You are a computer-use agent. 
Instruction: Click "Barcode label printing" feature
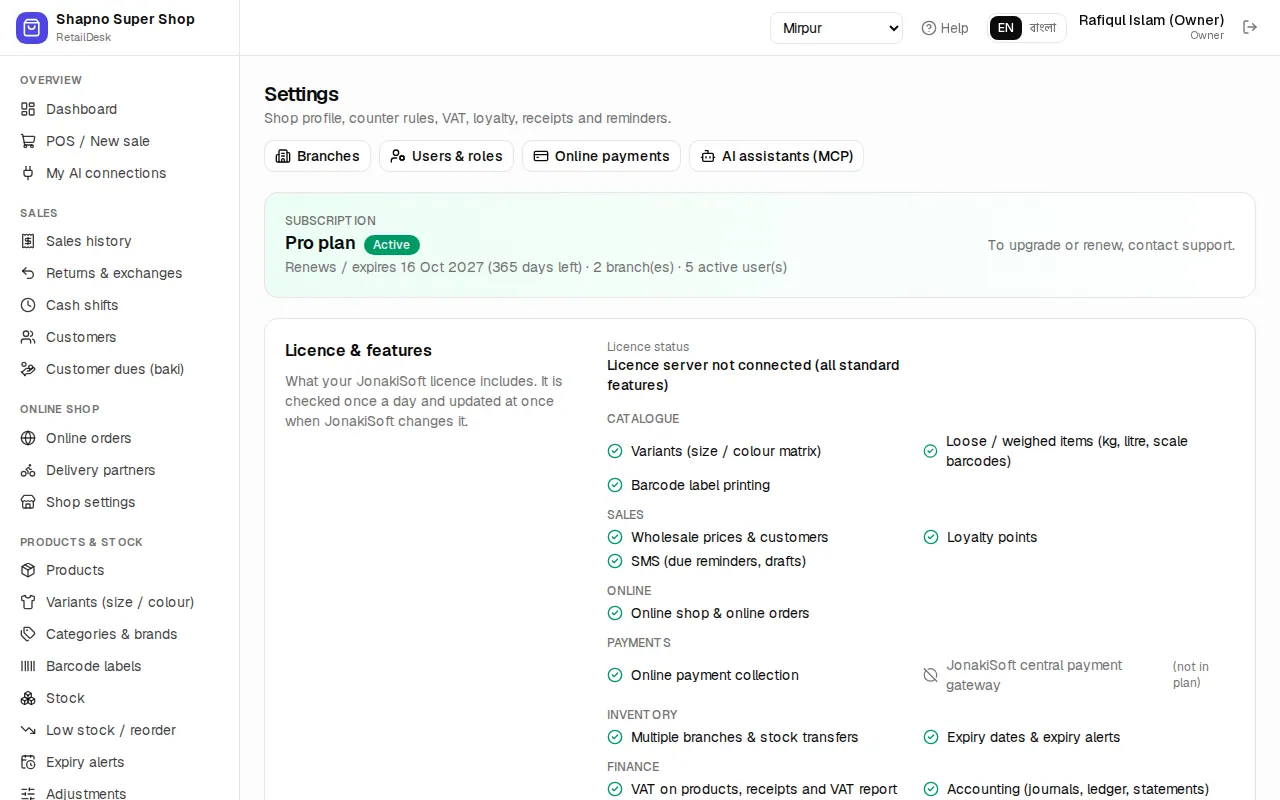point(700,485)
